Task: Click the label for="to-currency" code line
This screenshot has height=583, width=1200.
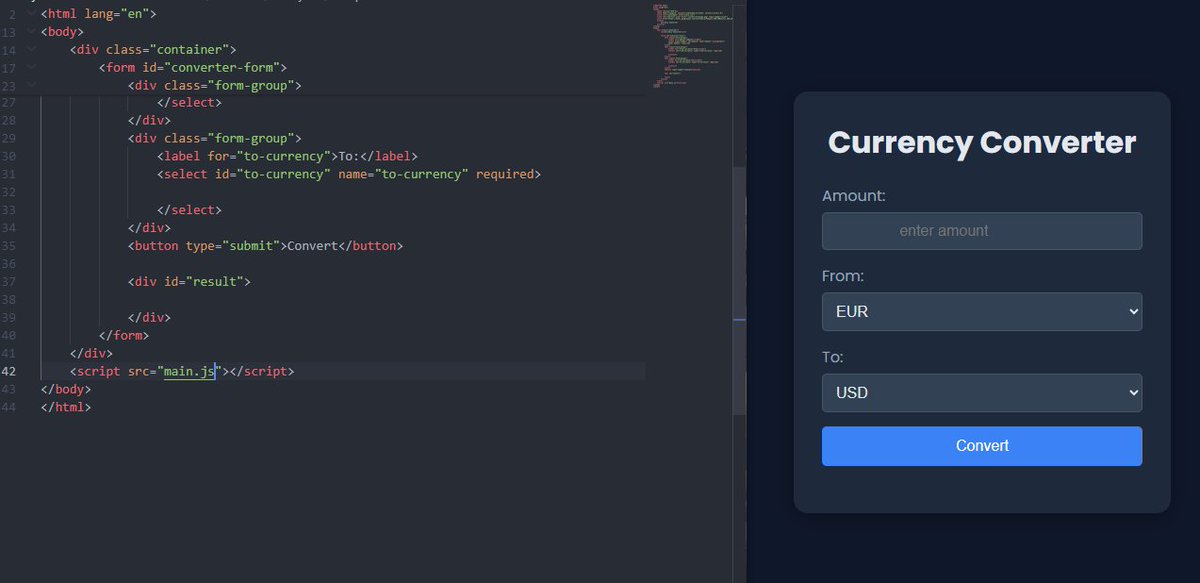Action: click(287, 156)
